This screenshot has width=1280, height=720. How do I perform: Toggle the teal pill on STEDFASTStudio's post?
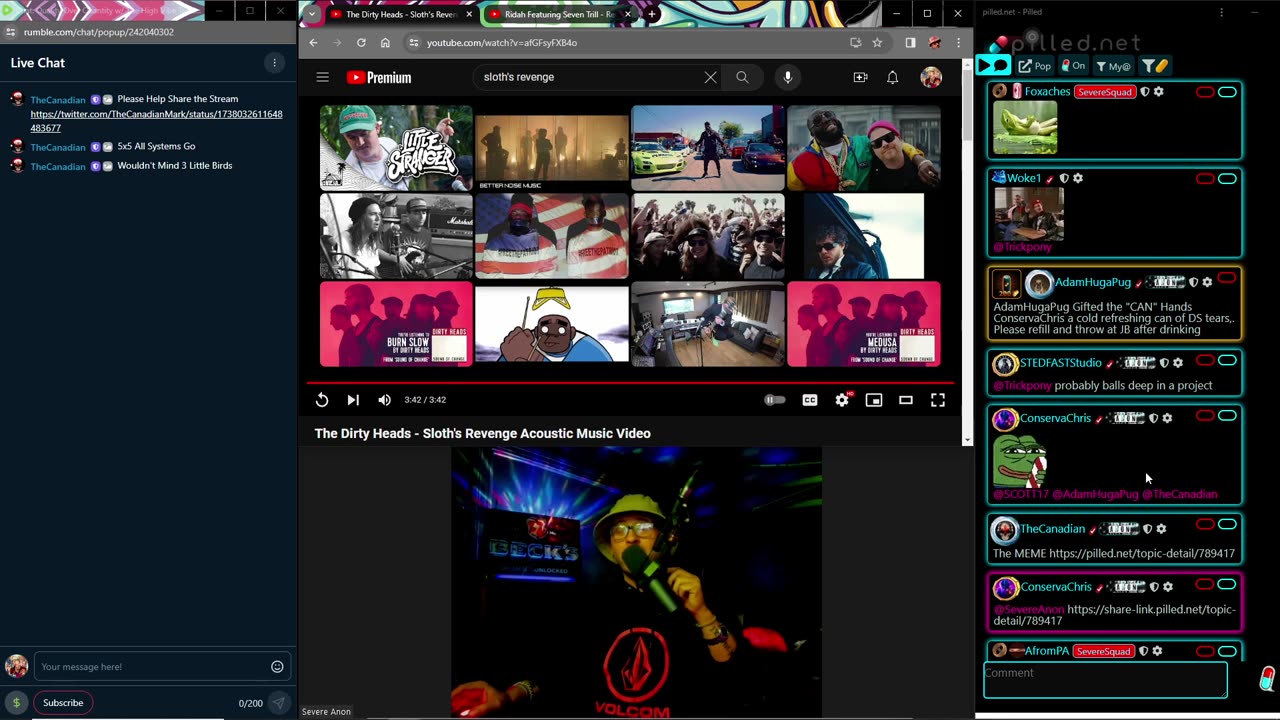[1227, 360]
